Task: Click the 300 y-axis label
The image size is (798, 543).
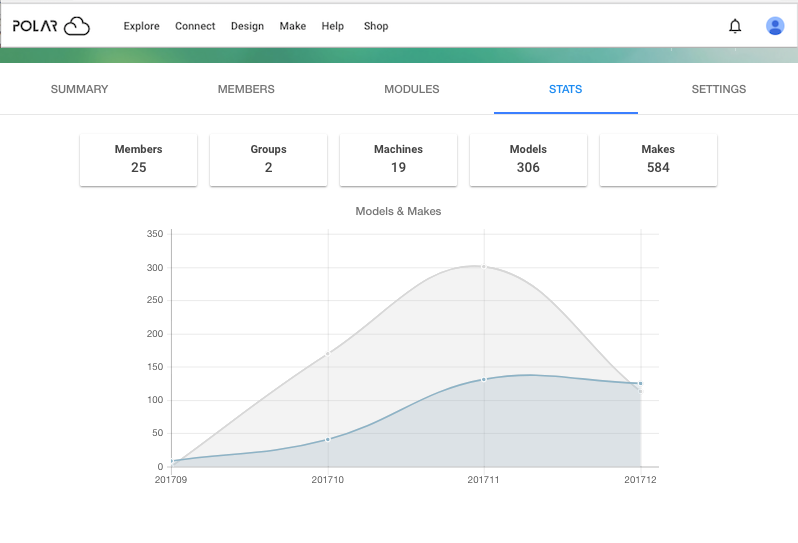Action: (155, 267)
